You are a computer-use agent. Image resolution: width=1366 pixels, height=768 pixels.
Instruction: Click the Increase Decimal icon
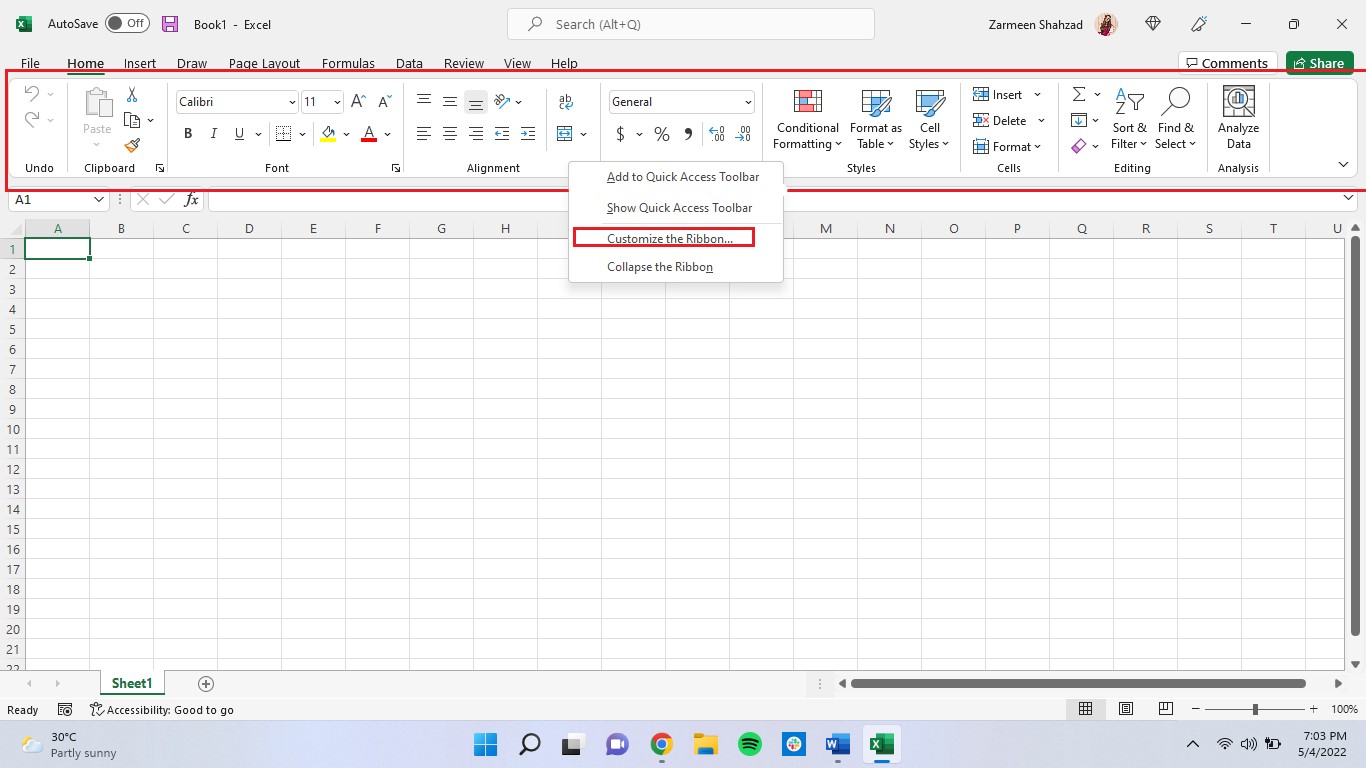coord(717,133)
